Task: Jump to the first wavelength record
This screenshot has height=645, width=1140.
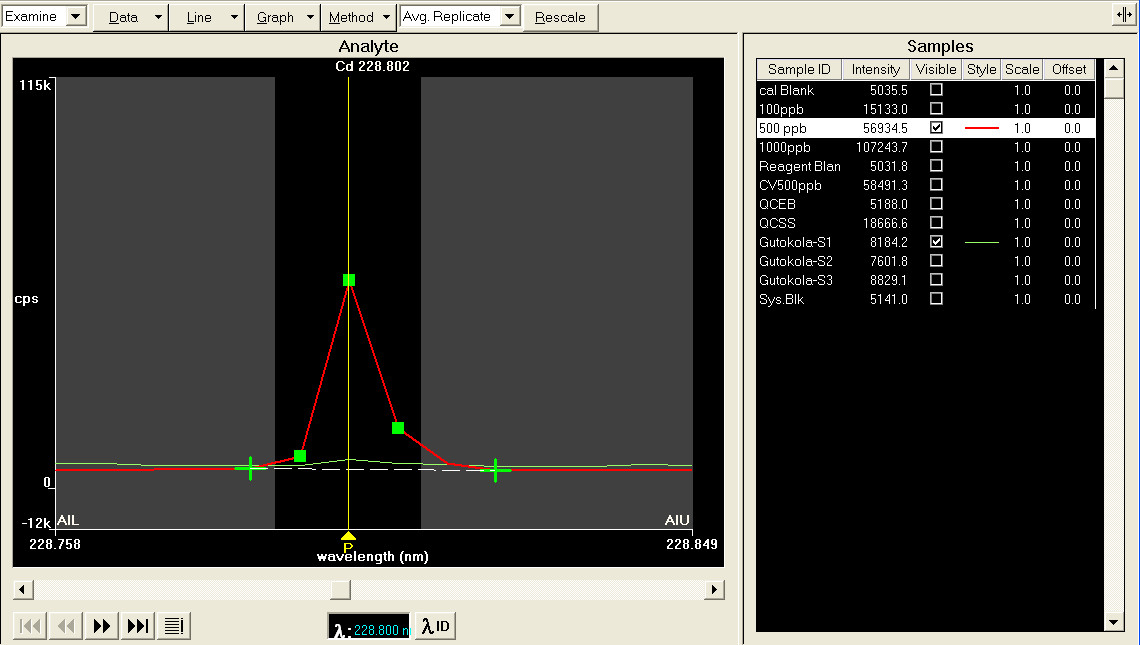Action: point(29,625)
